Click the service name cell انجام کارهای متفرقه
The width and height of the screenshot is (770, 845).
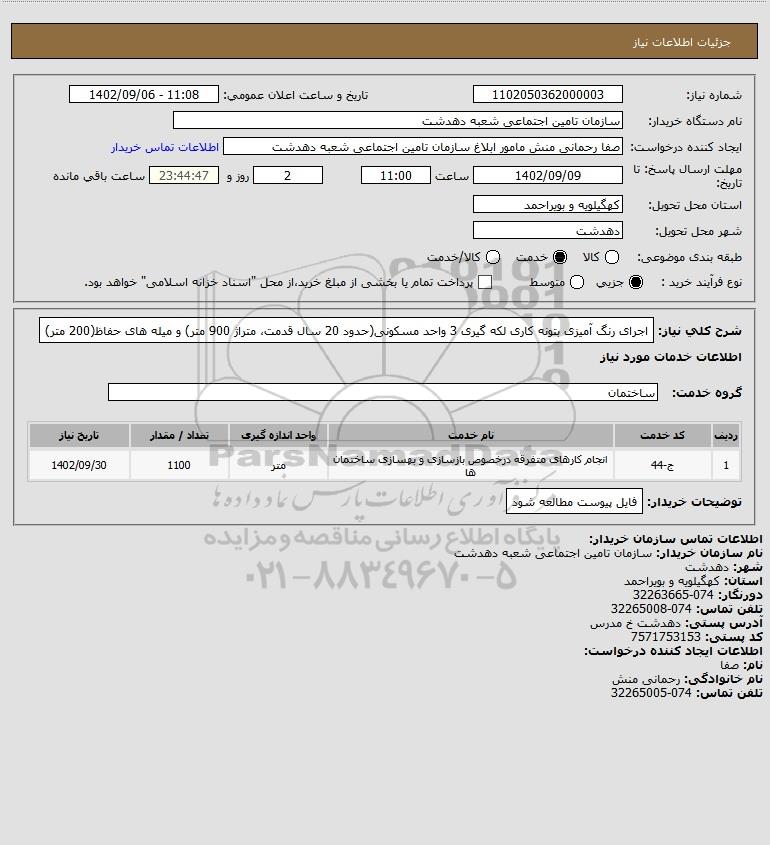(470, 465)
